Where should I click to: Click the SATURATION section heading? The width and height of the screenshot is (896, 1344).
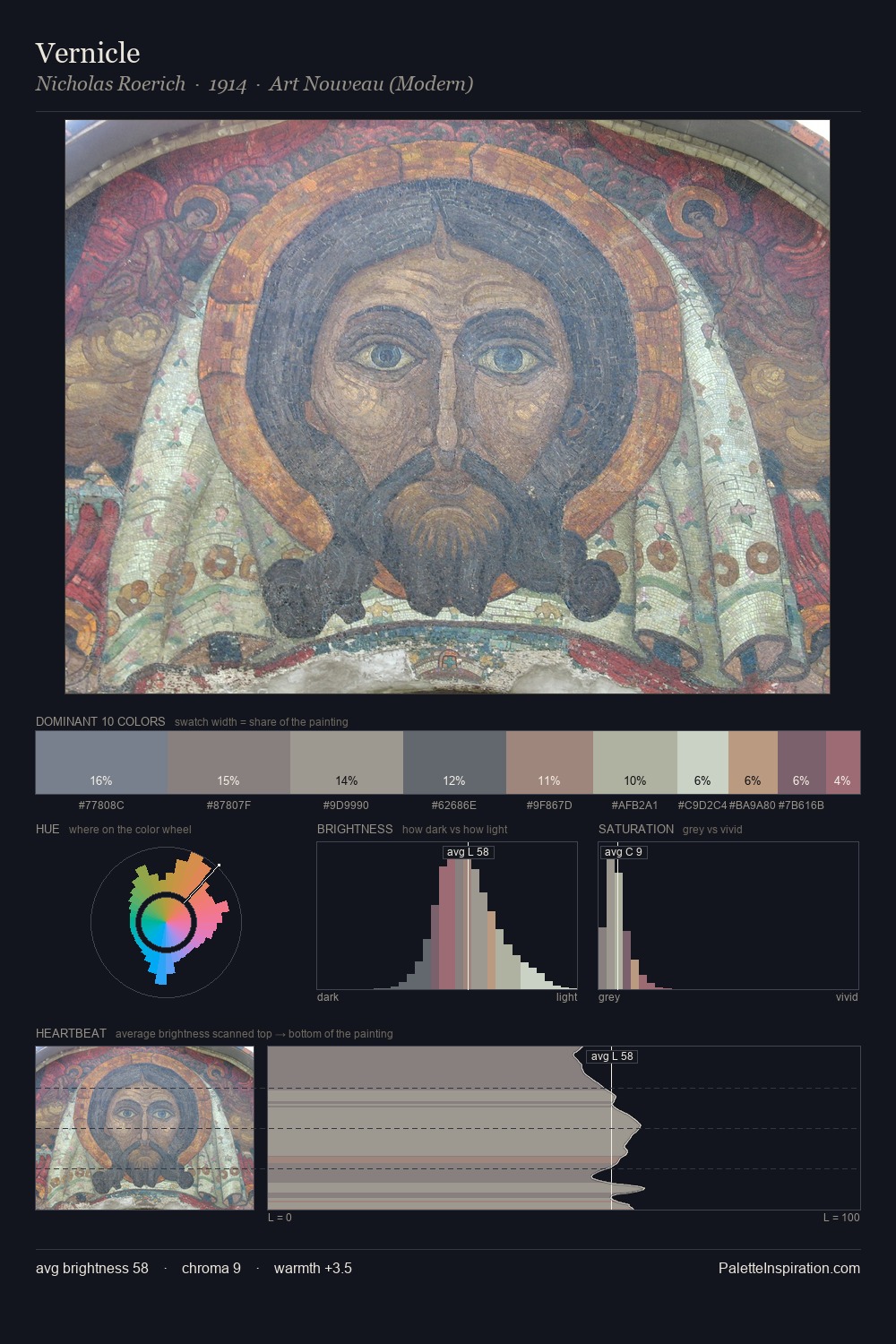pyautogui.click(x=636, y=829)
